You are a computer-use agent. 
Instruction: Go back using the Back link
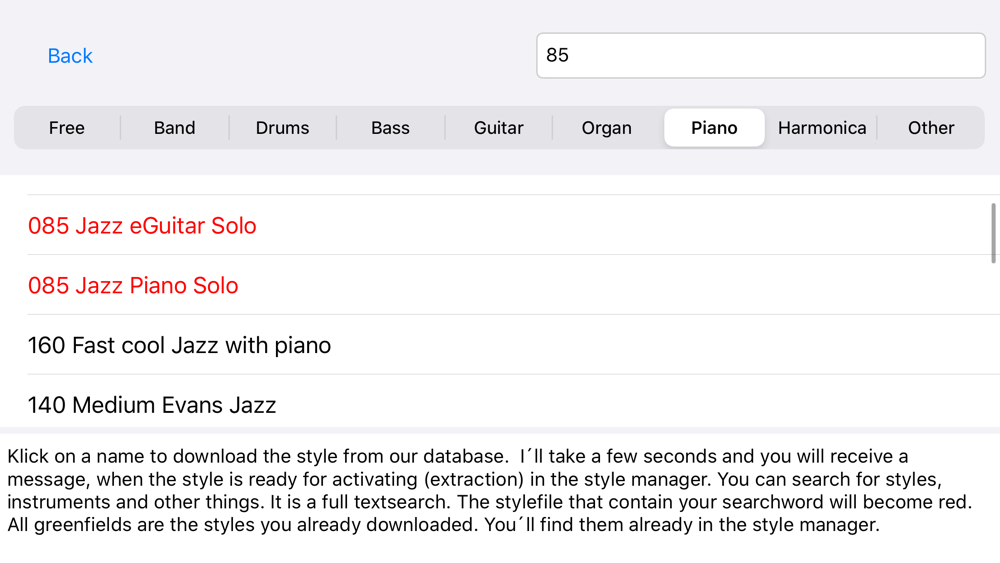(70, 56)
